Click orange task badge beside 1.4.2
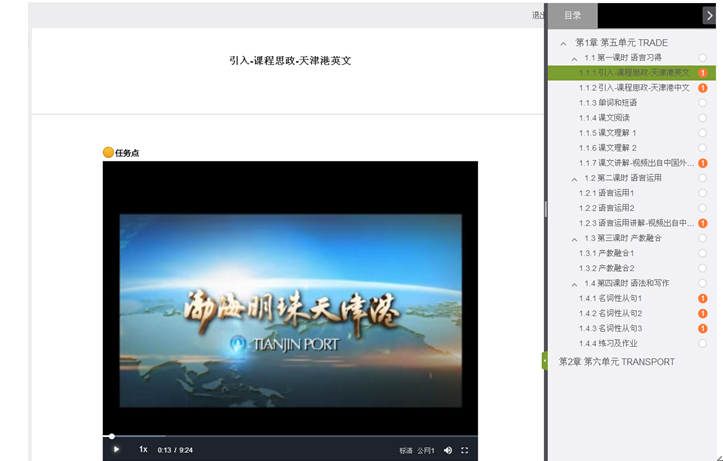The height and width of the screenshot is (461, 723). point(703,313)
